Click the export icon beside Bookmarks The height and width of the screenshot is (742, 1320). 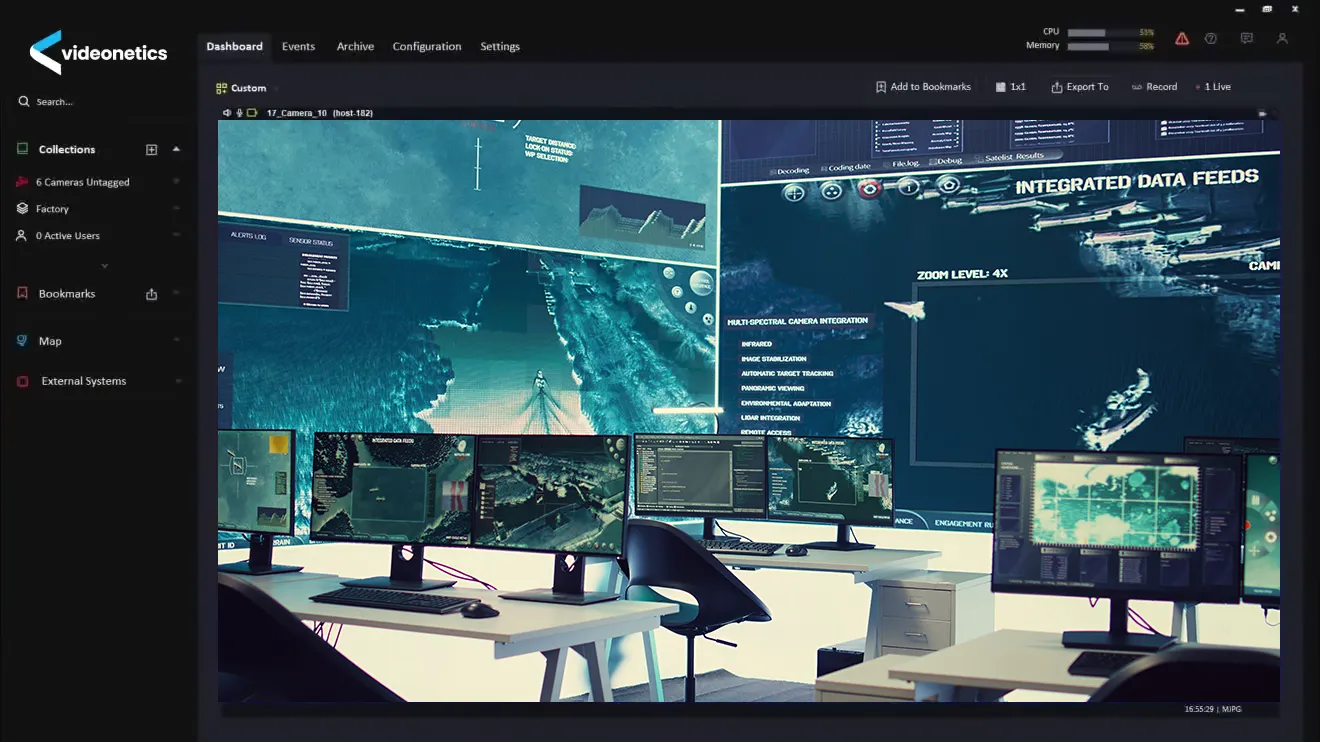click(x=152, y=294)
